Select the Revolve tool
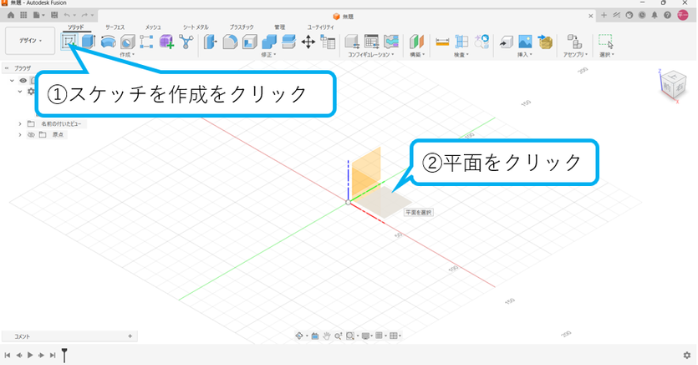Viewport: 698px width, 365px height. coord(108,42)
